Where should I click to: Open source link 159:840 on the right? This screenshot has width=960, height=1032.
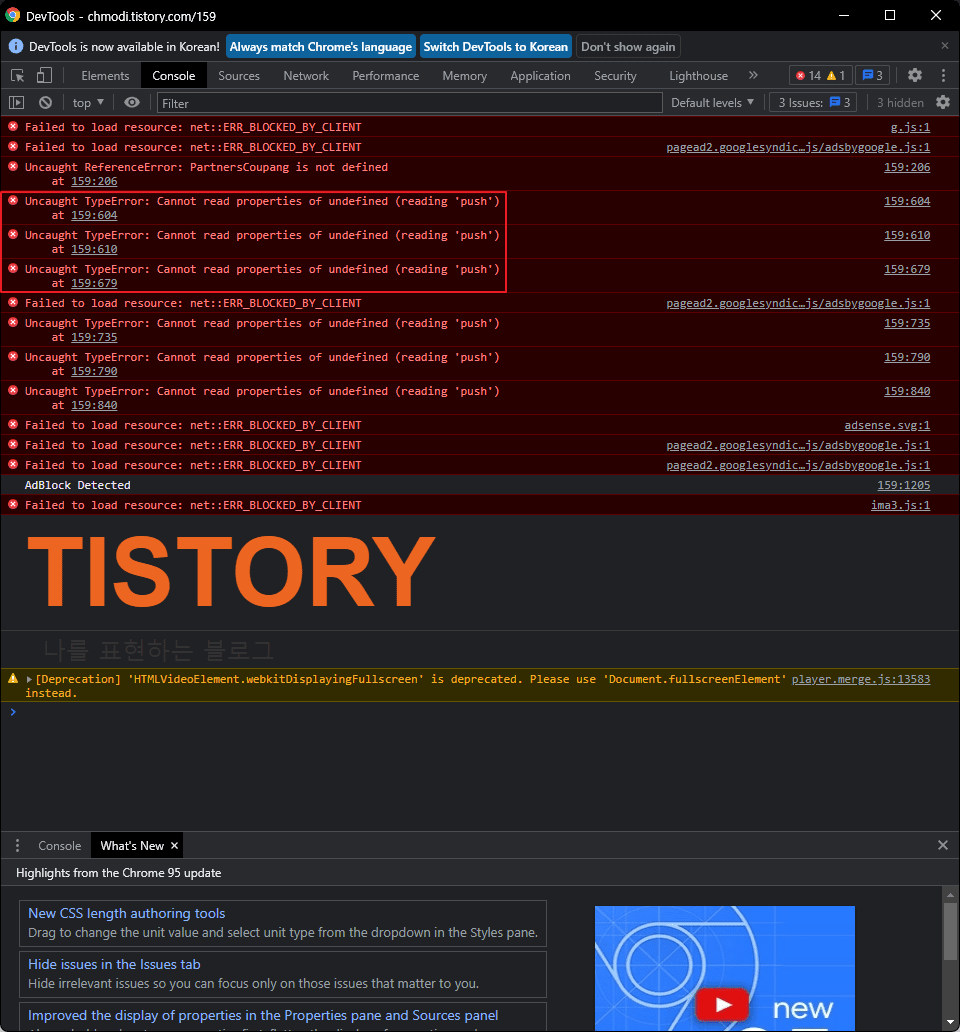(907, 391)
